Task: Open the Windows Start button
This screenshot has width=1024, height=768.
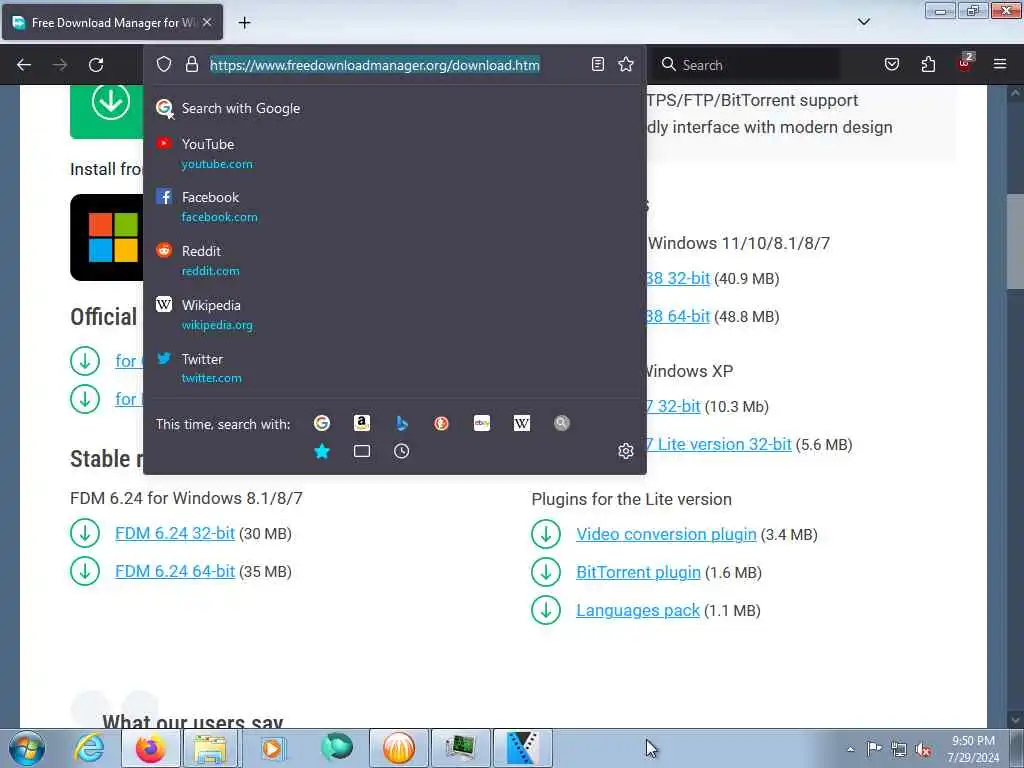Action: 27,748
